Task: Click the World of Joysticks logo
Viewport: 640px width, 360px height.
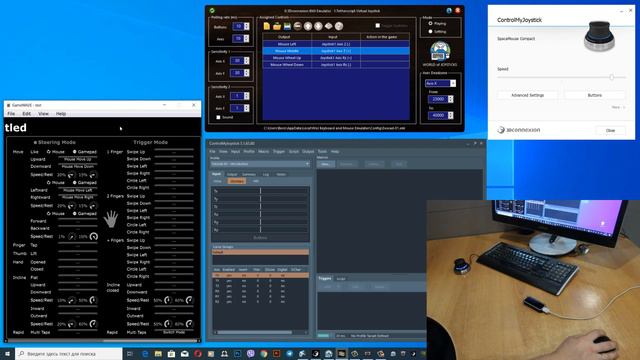Action: (x=440, y=51)
